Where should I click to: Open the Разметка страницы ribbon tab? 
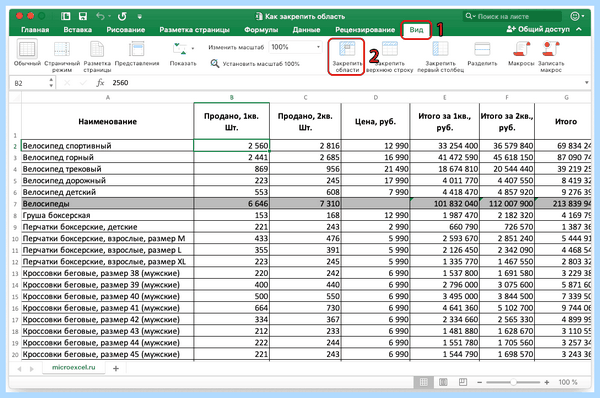[194, 29]
